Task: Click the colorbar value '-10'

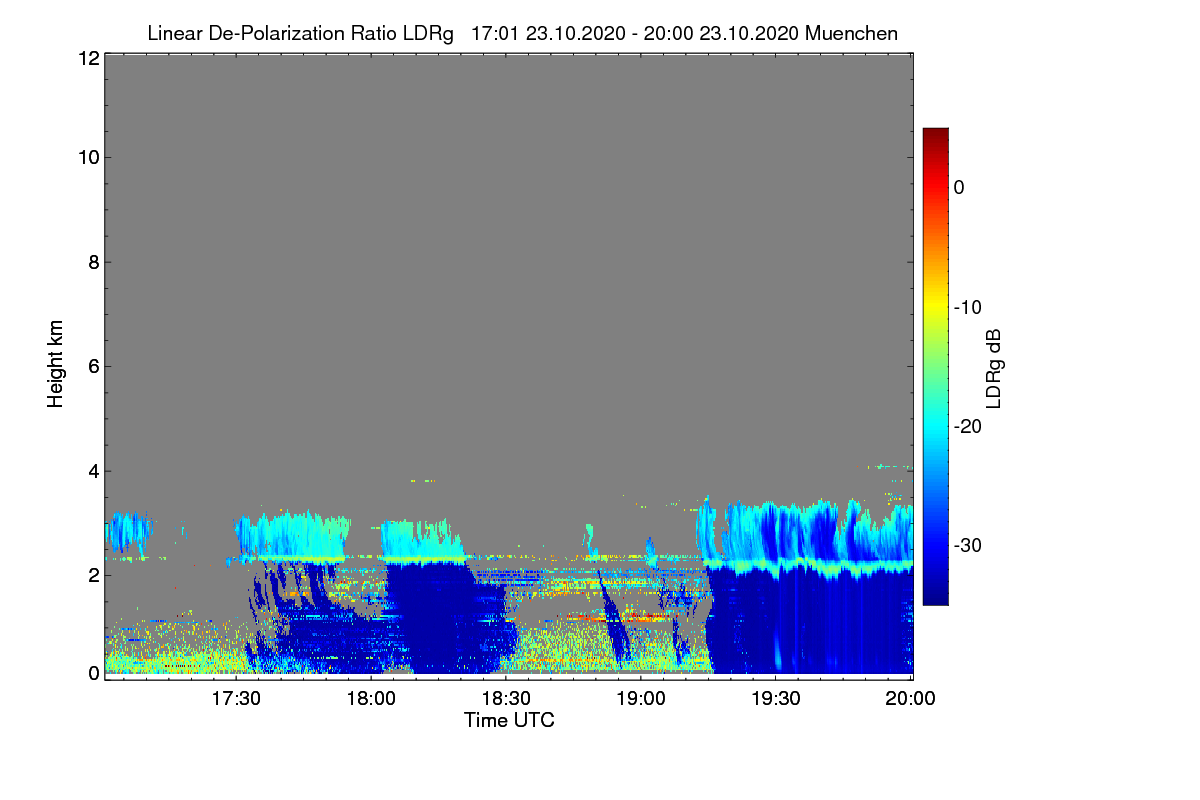Action: tap(970, 307)
